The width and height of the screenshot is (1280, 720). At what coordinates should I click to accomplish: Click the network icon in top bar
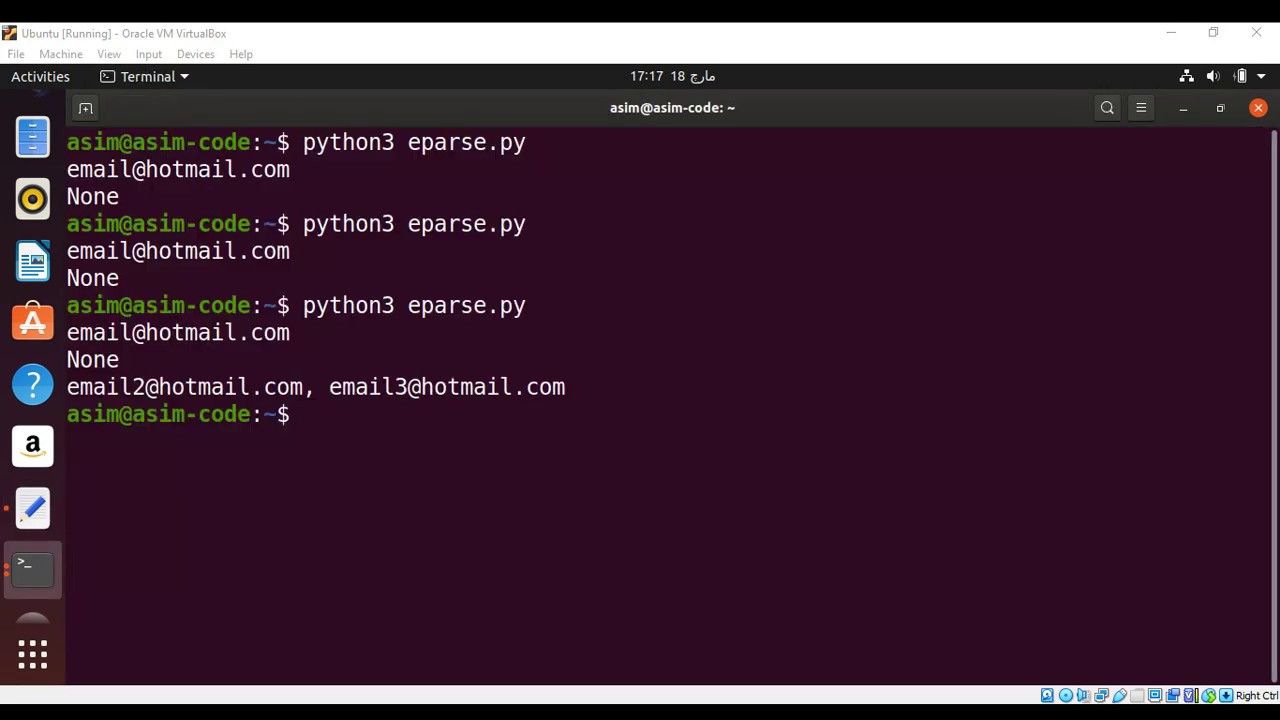(x=1186, y=76)
